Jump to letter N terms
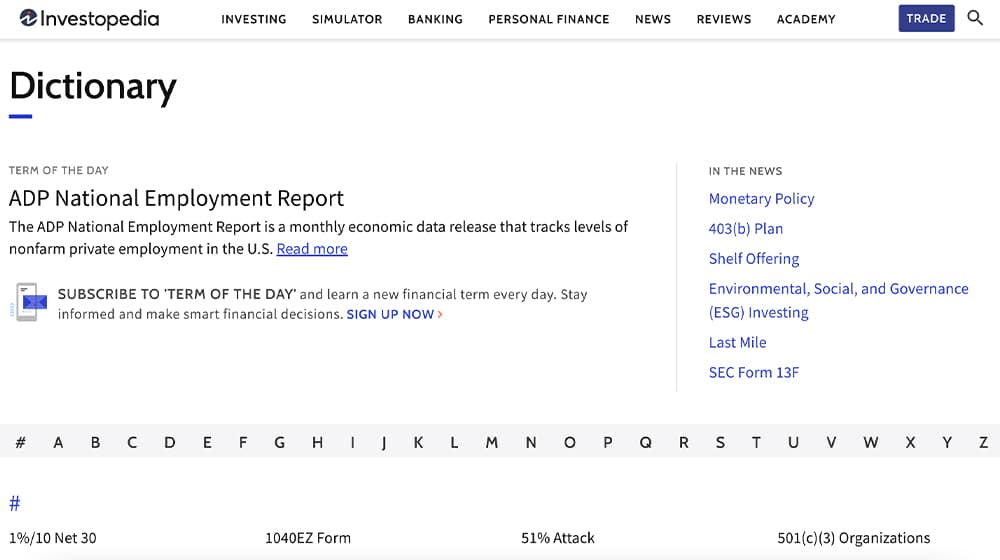1000x560 pixels. (531, 442)
